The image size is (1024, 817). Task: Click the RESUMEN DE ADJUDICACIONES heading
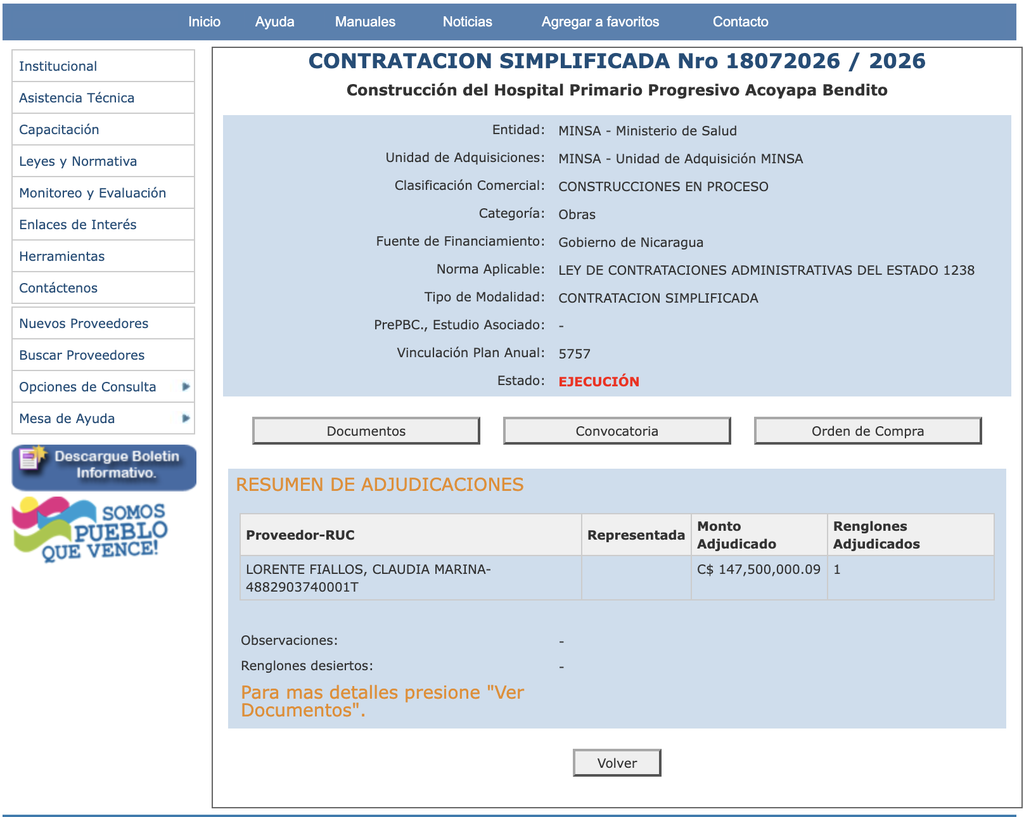pos(379,485)
